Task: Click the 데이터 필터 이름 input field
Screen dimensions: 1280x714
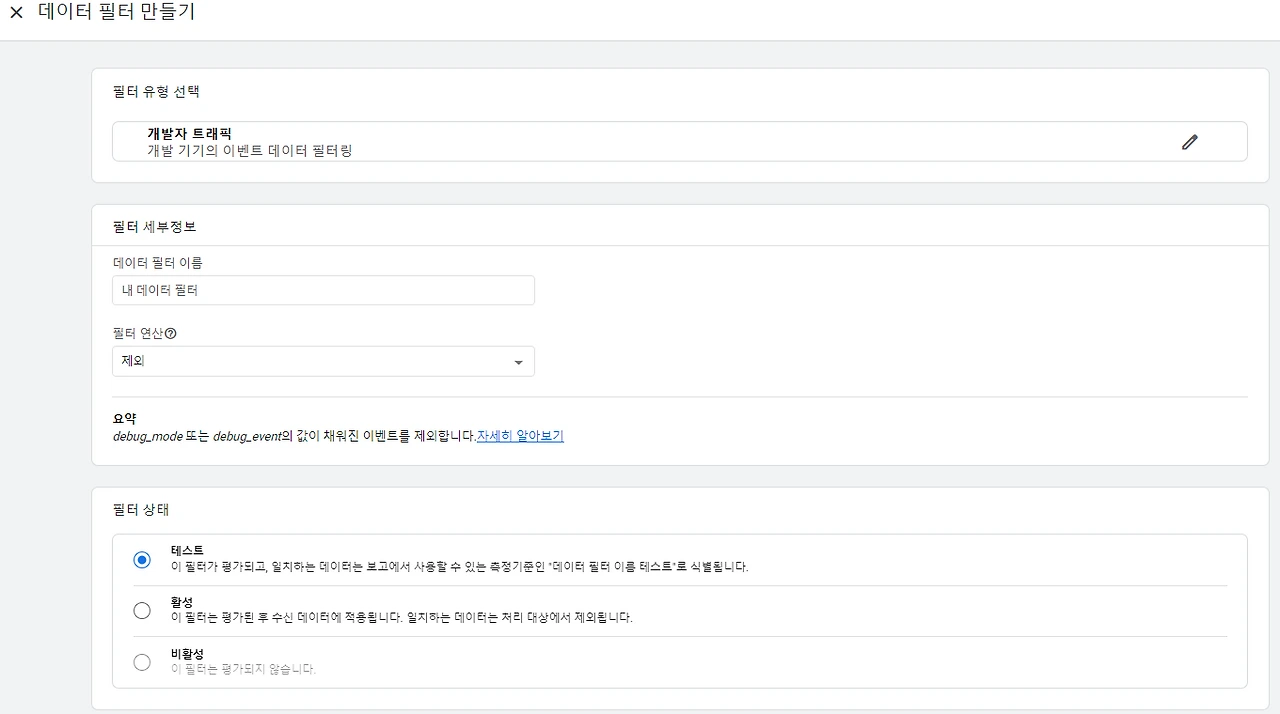Action: tap(323, 290)
